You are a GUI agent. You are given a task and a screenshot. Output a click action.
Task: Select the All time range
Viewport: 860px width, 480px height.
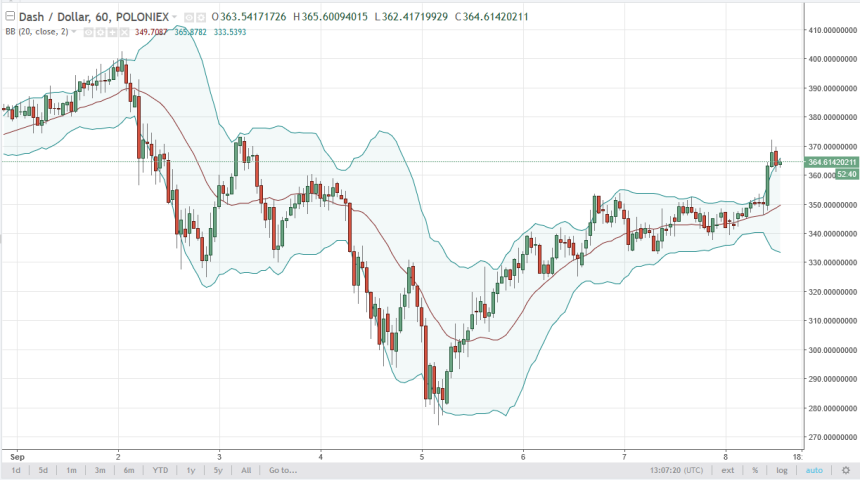pos(246,470)
